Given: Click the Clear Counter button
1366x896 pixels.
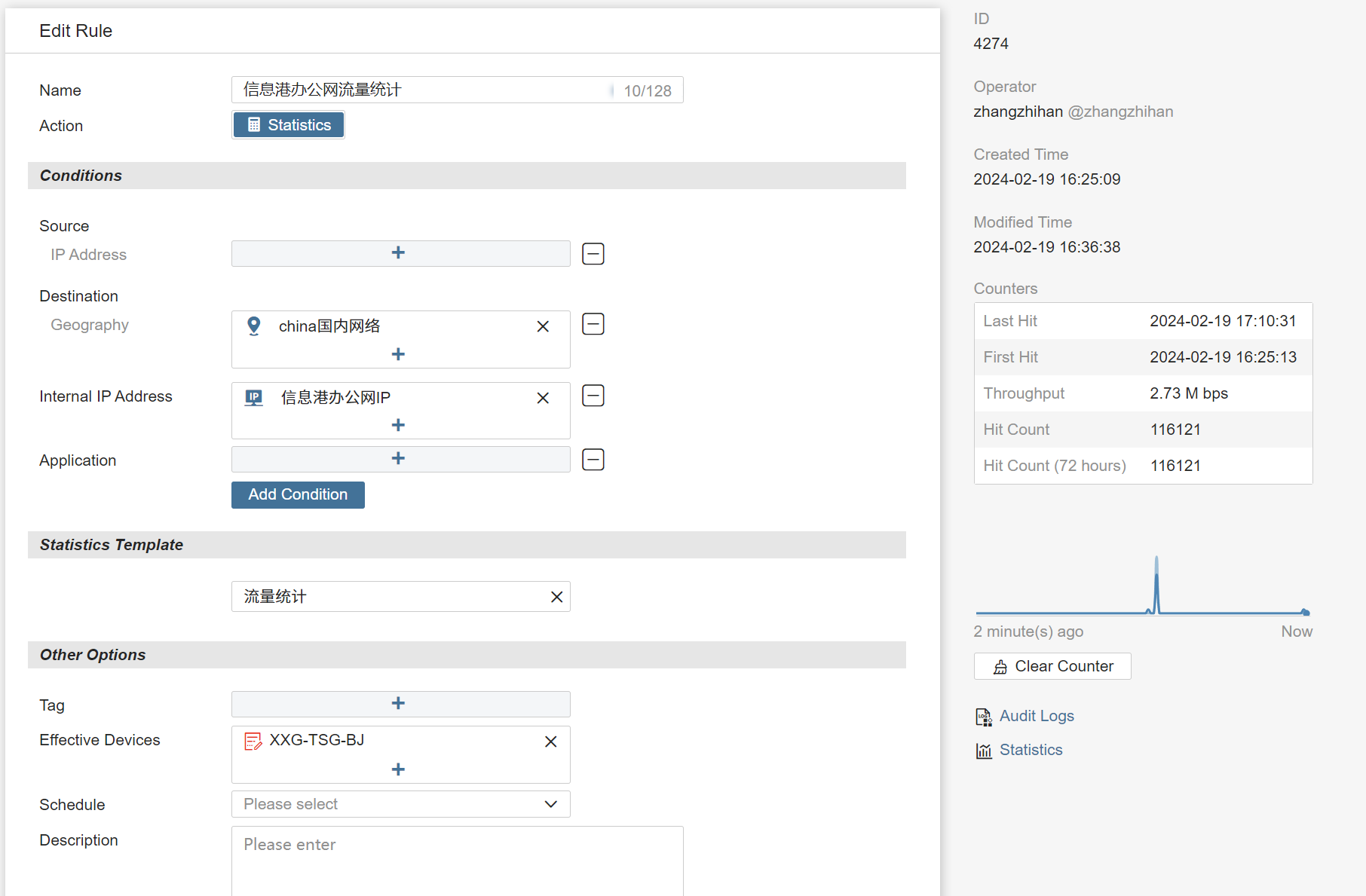Looking at the screenshot, I should 1052,666.
